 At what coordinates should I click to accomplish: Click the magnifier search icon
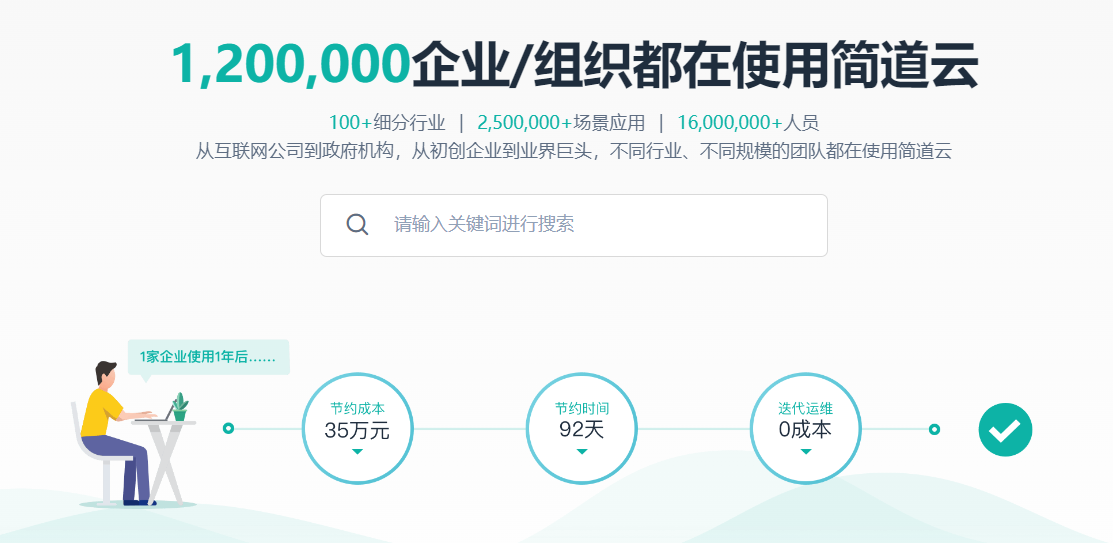pyautogui.click(x=357, y=225)
